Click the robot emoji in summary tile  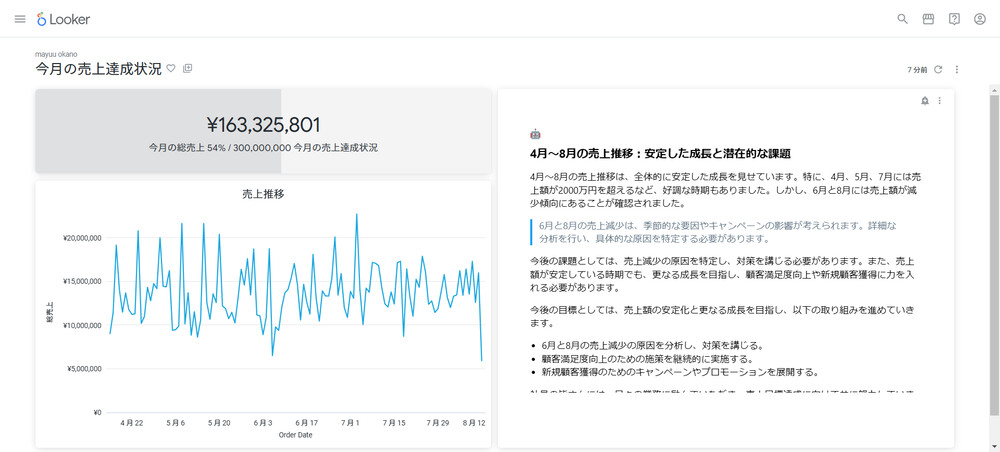coord(535,134)
